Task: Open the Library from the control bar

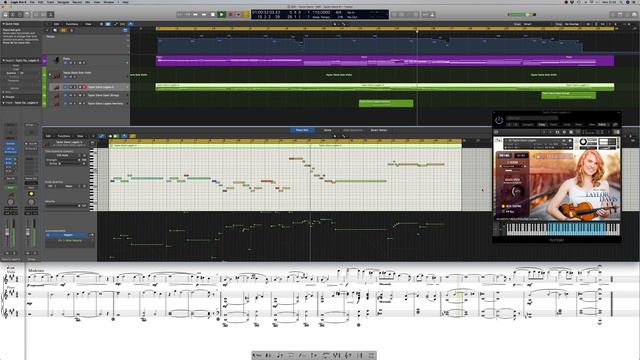Action: tap(5, 14)
